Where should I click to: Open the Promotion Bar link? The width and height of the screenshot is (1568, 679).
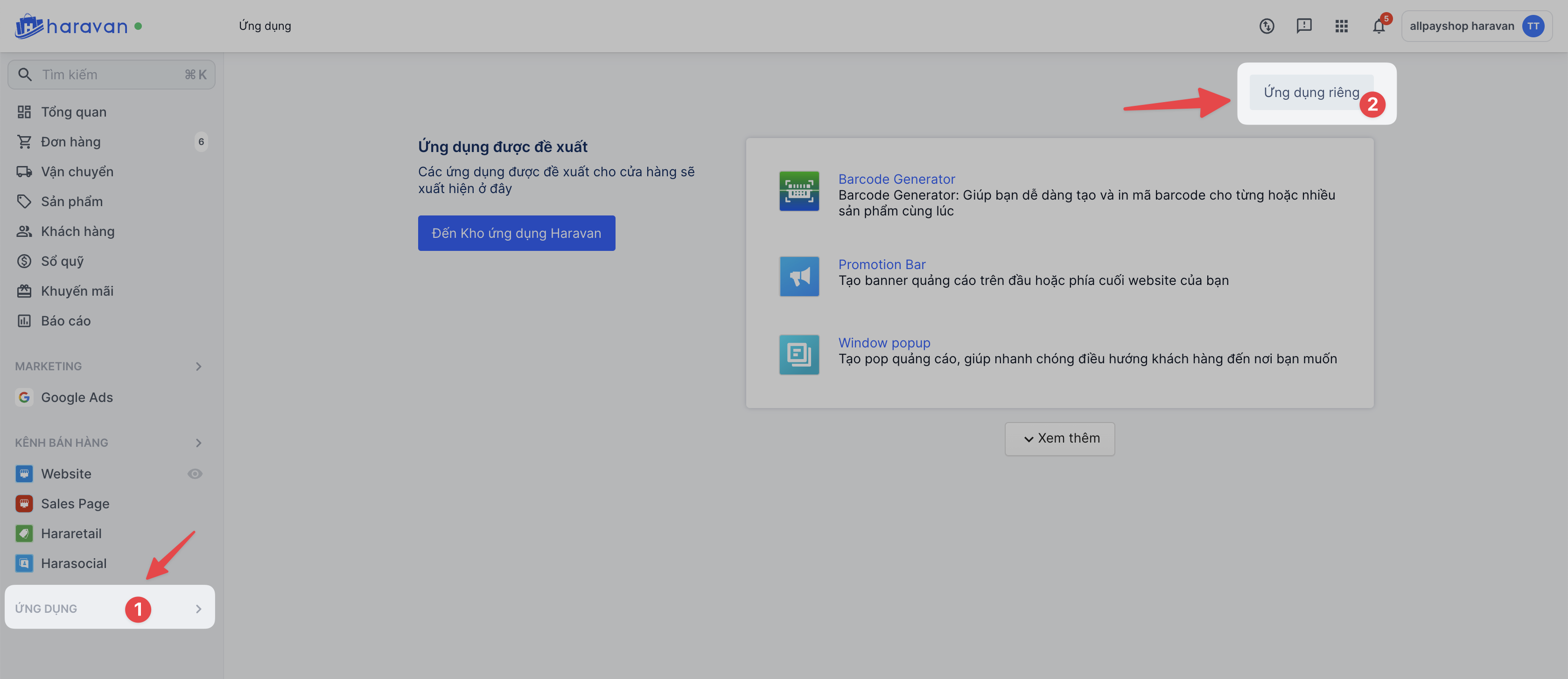(882, 265)
